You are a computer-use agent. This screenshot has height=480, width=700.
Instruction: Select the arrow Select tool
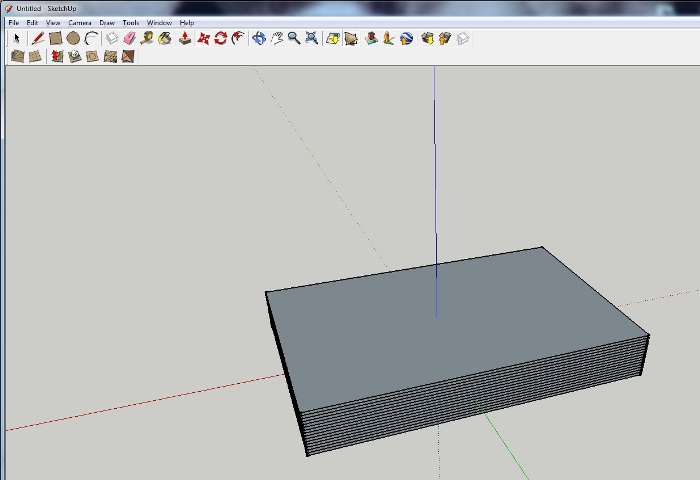click(17, 39)
